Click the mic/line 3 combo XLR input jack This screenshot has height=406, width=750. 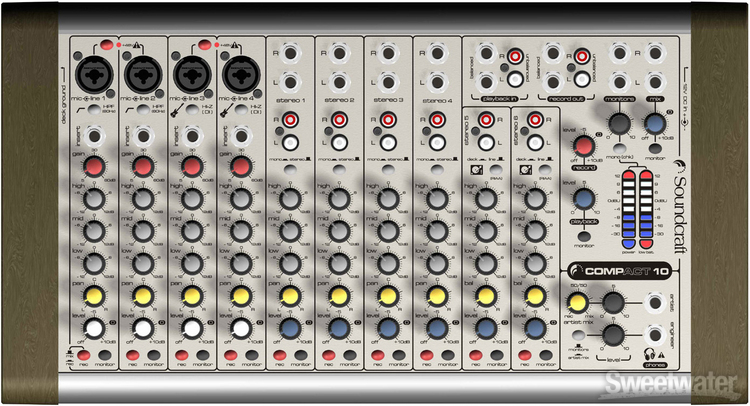click(x=192, y=75)
